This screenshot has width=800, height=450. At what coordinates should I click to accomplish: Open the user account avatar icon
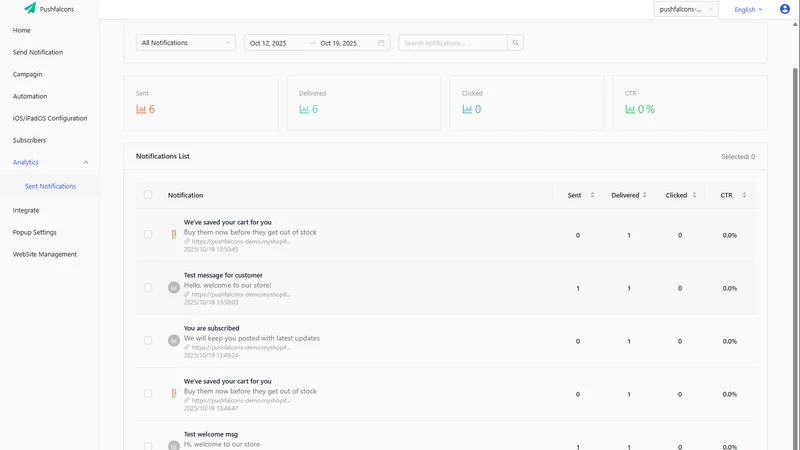coord(785,9)
